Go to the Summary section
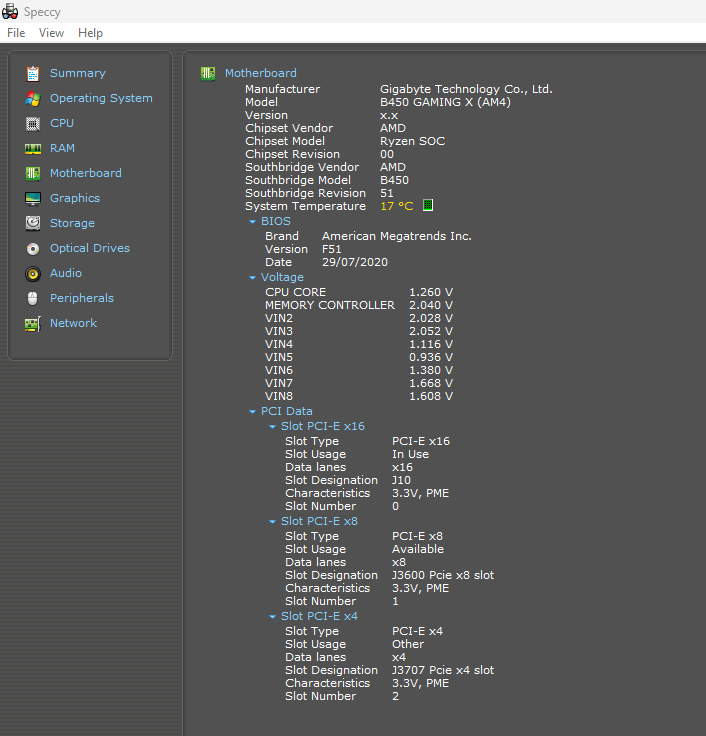706x736 pixels. (x=78, y=73)
